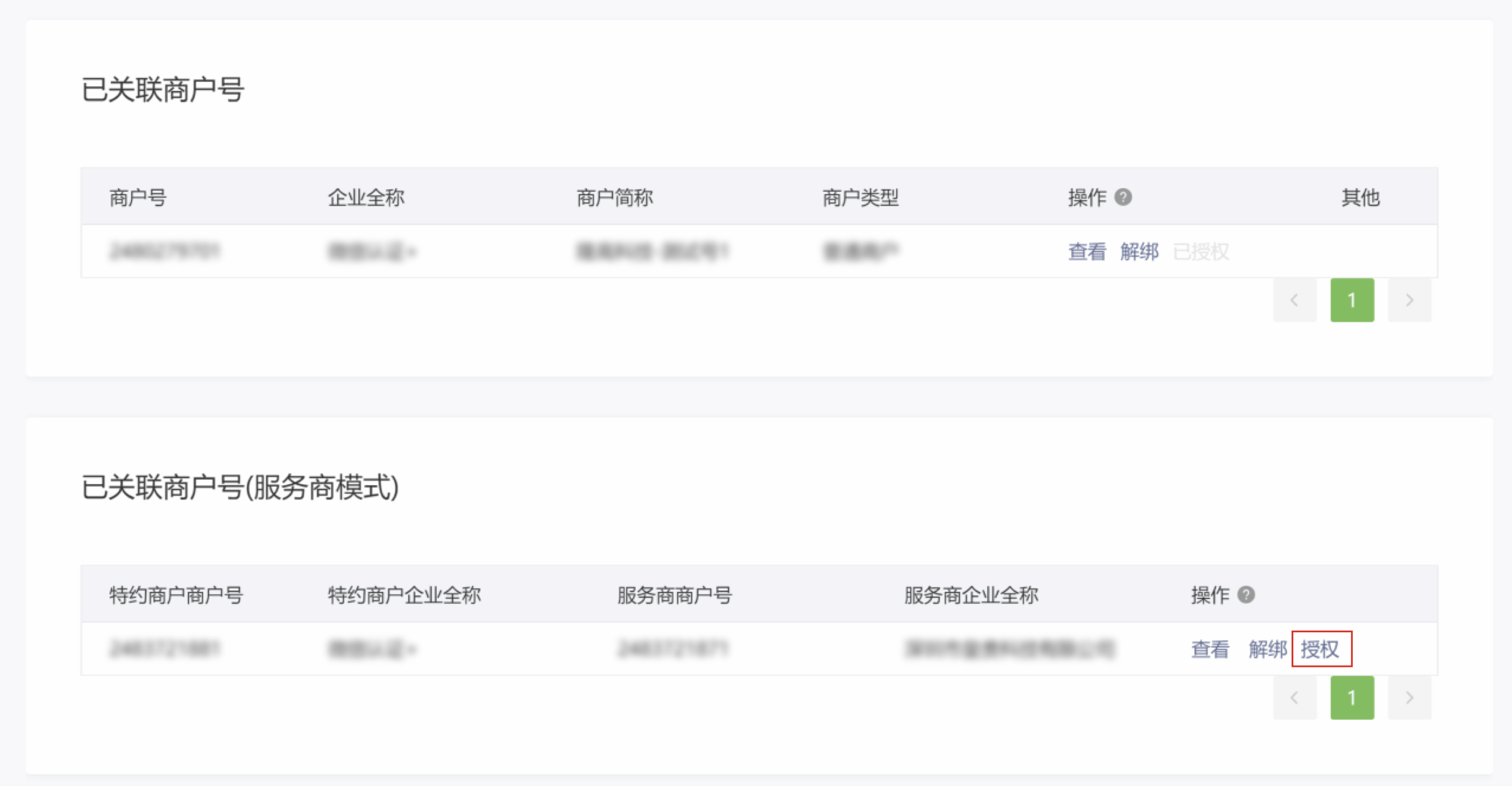Click greyed 已授权 label in first row
Image resolution: width=1512 pixels, height=786 pixels.
tap(1200, 251)
